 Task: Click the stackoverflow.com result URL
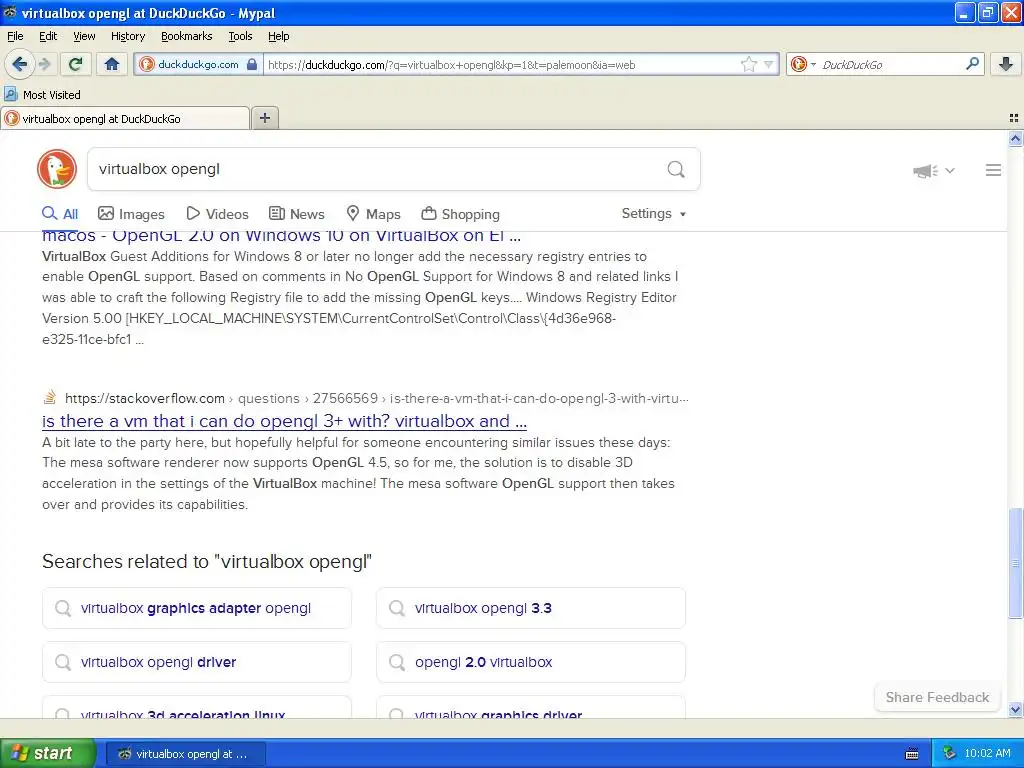pyautogui.click(x=377, y=398)
